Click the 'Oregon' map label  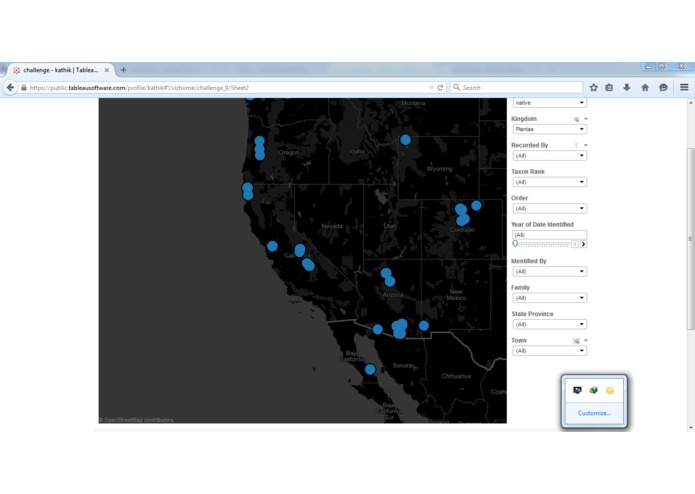coord(289,152)
